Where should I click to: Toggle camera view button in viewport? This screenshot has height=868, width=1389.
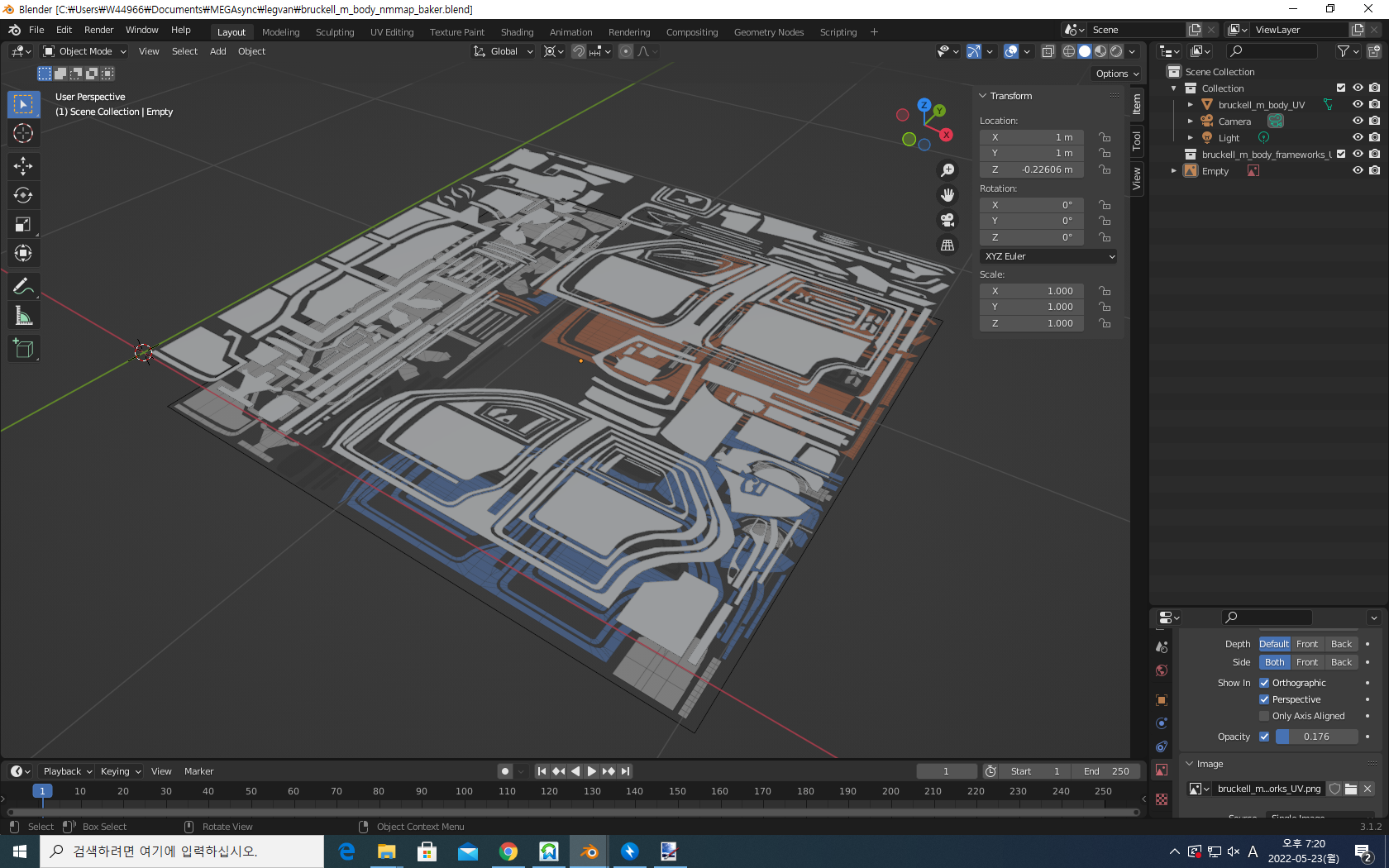coord(947,220)
